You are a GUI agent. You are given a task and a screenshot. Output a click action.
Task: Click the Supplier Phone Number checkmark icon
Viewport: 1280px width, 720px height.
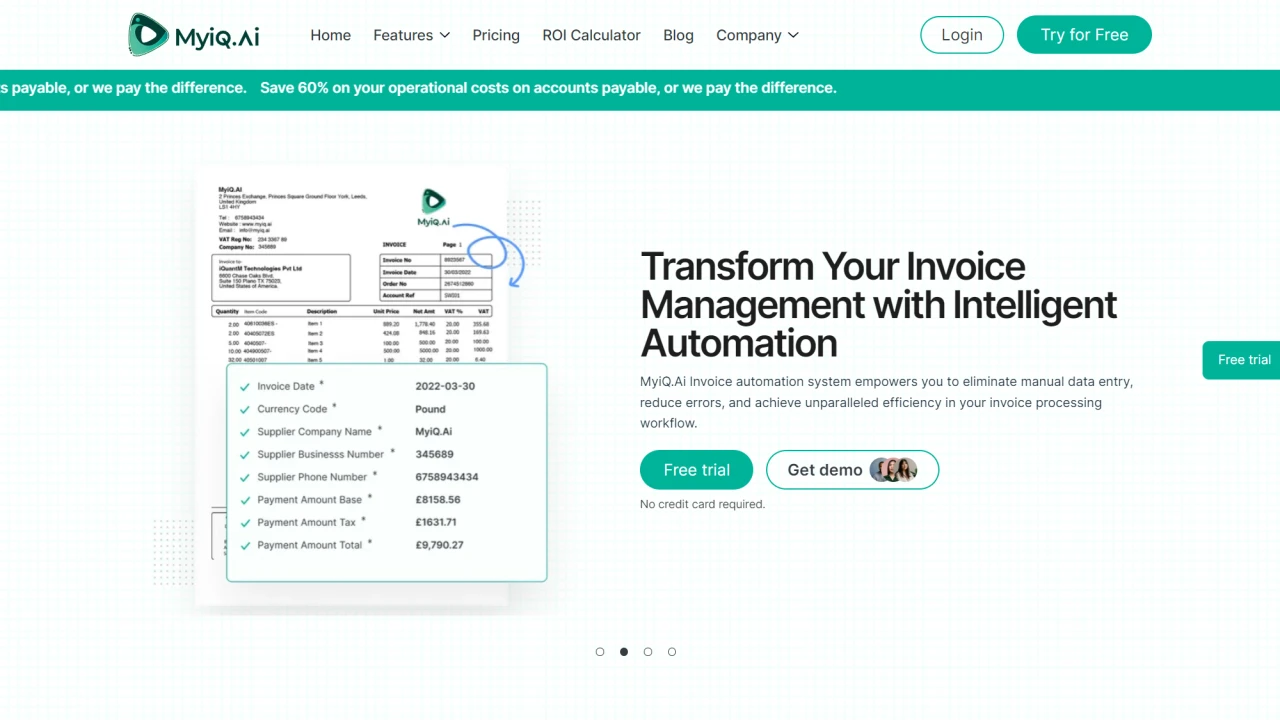(245, 478)
